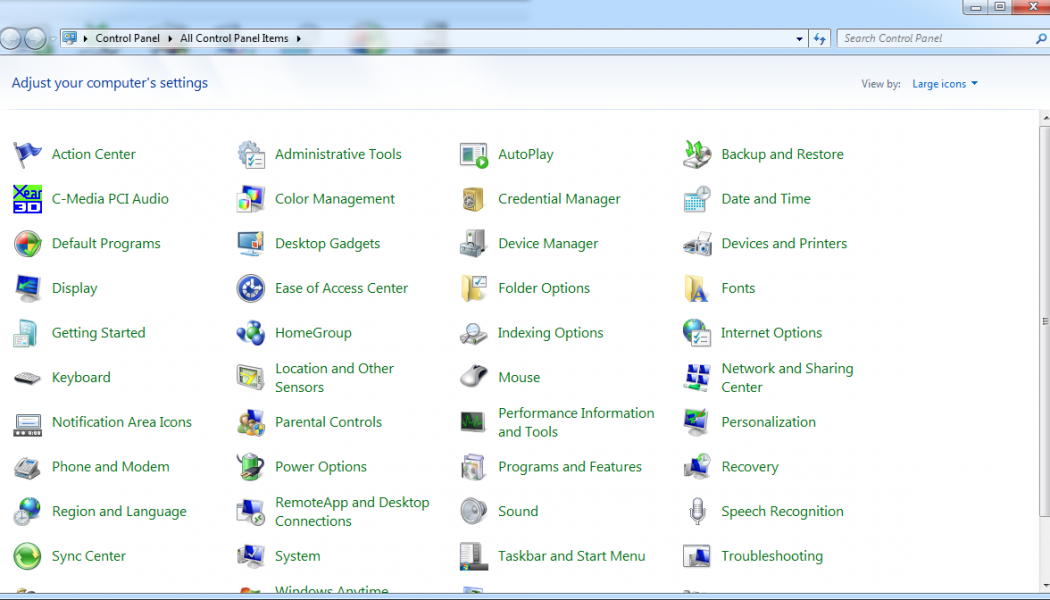
Task: Open the Sync Center green icon
Action: click(27, 556)
